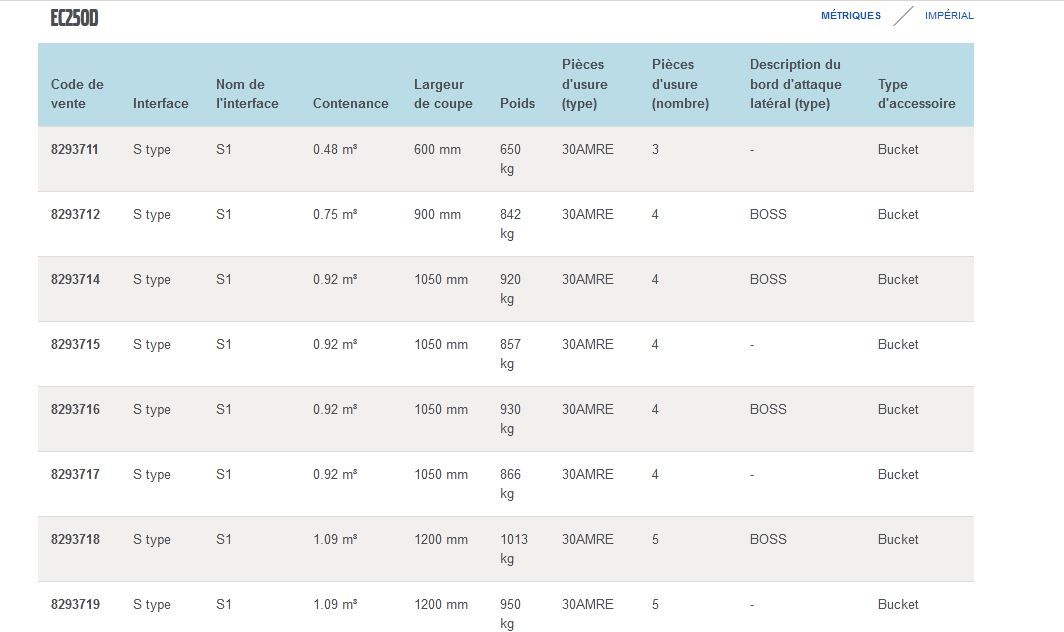Select sales code 8293718

tap(75, 540)
